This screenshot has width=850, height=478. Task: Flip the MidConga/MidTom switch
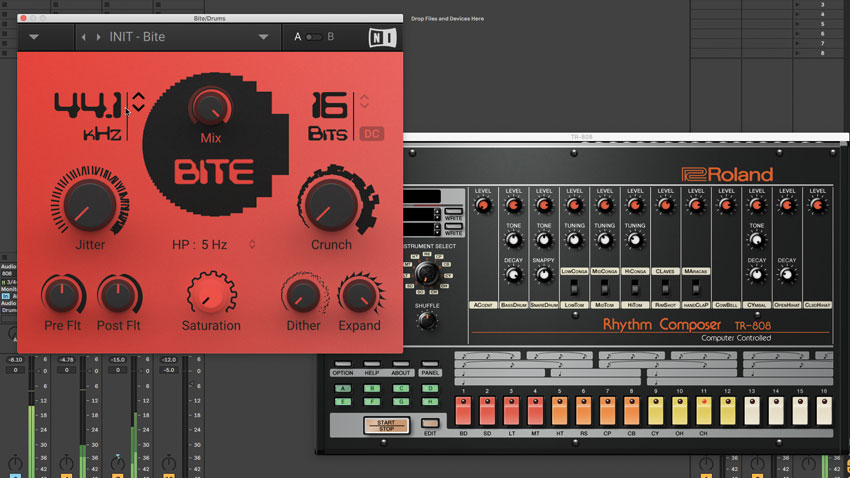[604, 287]
